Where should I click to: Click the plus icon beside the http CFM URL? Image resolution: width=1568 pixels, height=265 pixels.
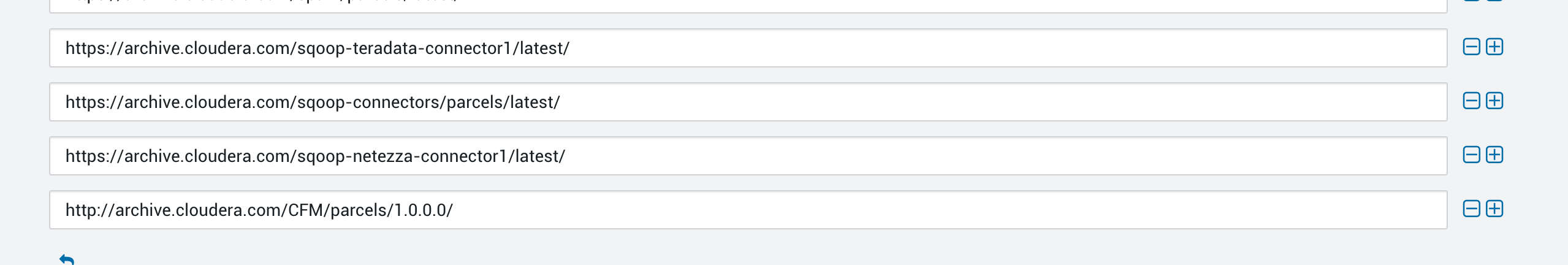1494,209
